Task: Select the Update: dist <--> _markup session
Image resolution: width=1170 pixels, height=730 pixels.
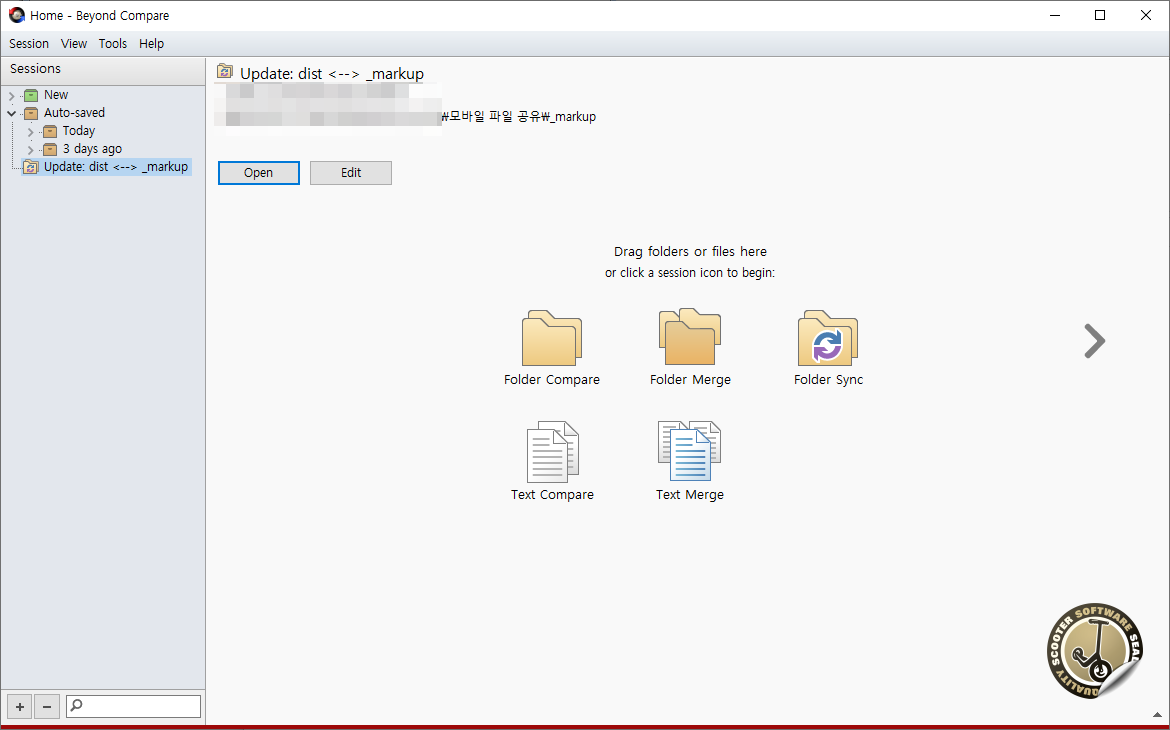Action: [x=116, y=166]
